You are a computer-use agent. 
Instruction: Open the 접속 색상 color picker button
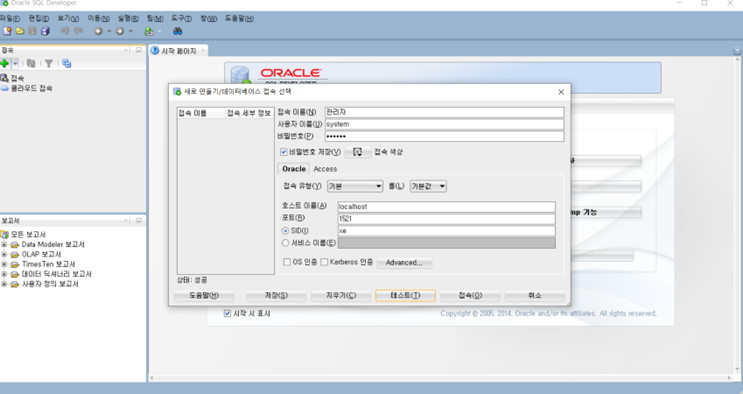[x=358, y=152]
